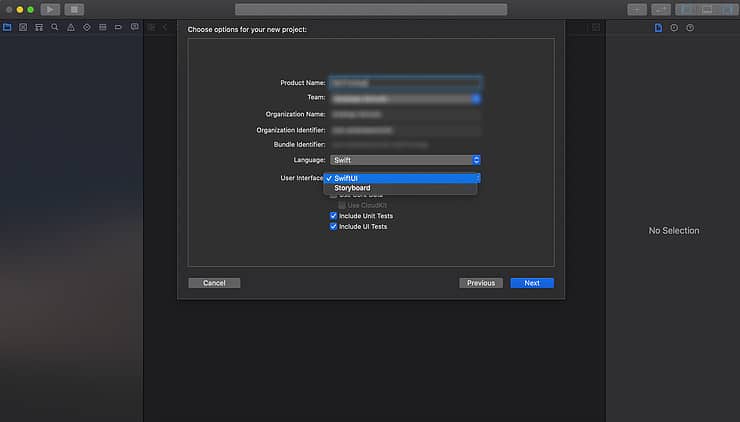Go back with the Previous button
The width and height of the screenshot is (740, 422).
coord(480,283)
